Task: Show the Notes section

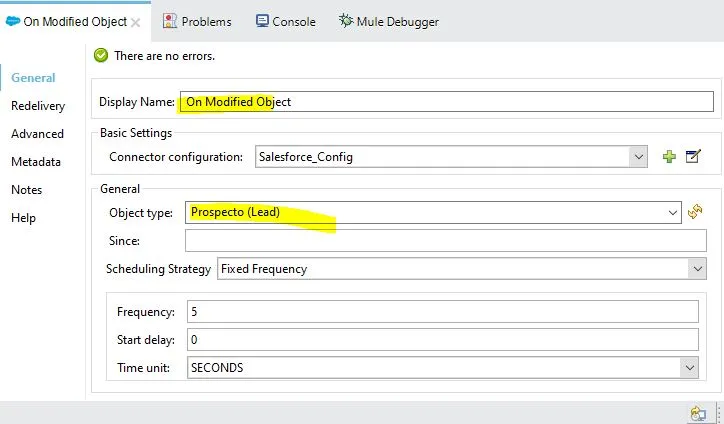Action: tap(26, 190)
